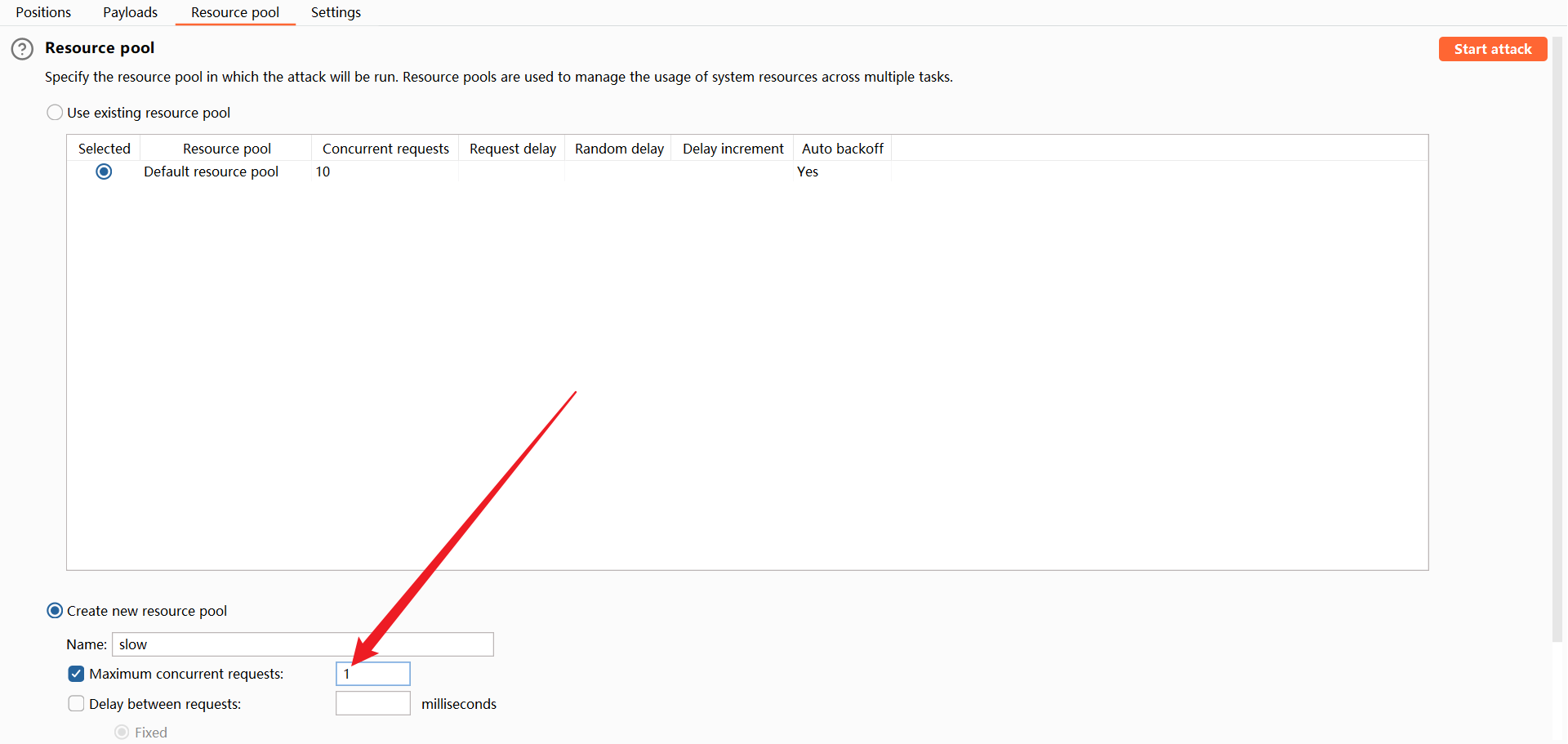Click the Random delay column header
Screen dimensions: 1568x744
(618, 149)
